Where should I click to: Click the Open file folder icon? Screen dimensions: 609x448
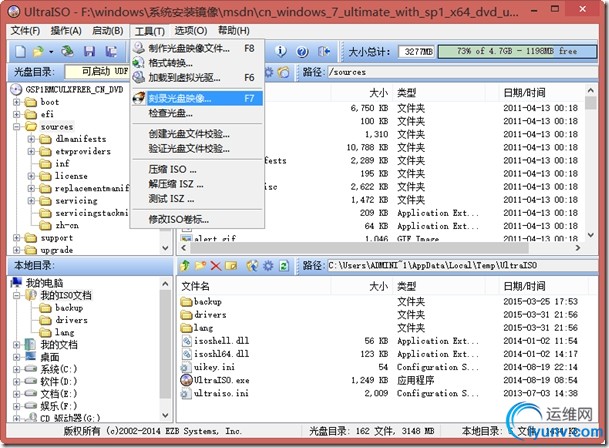click(x=39, y=51)
